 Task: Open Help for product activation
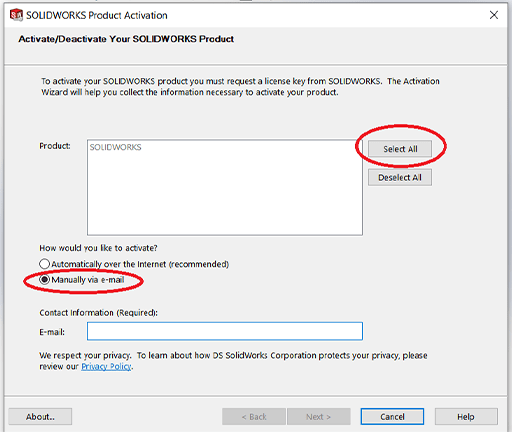coord(466,417)
